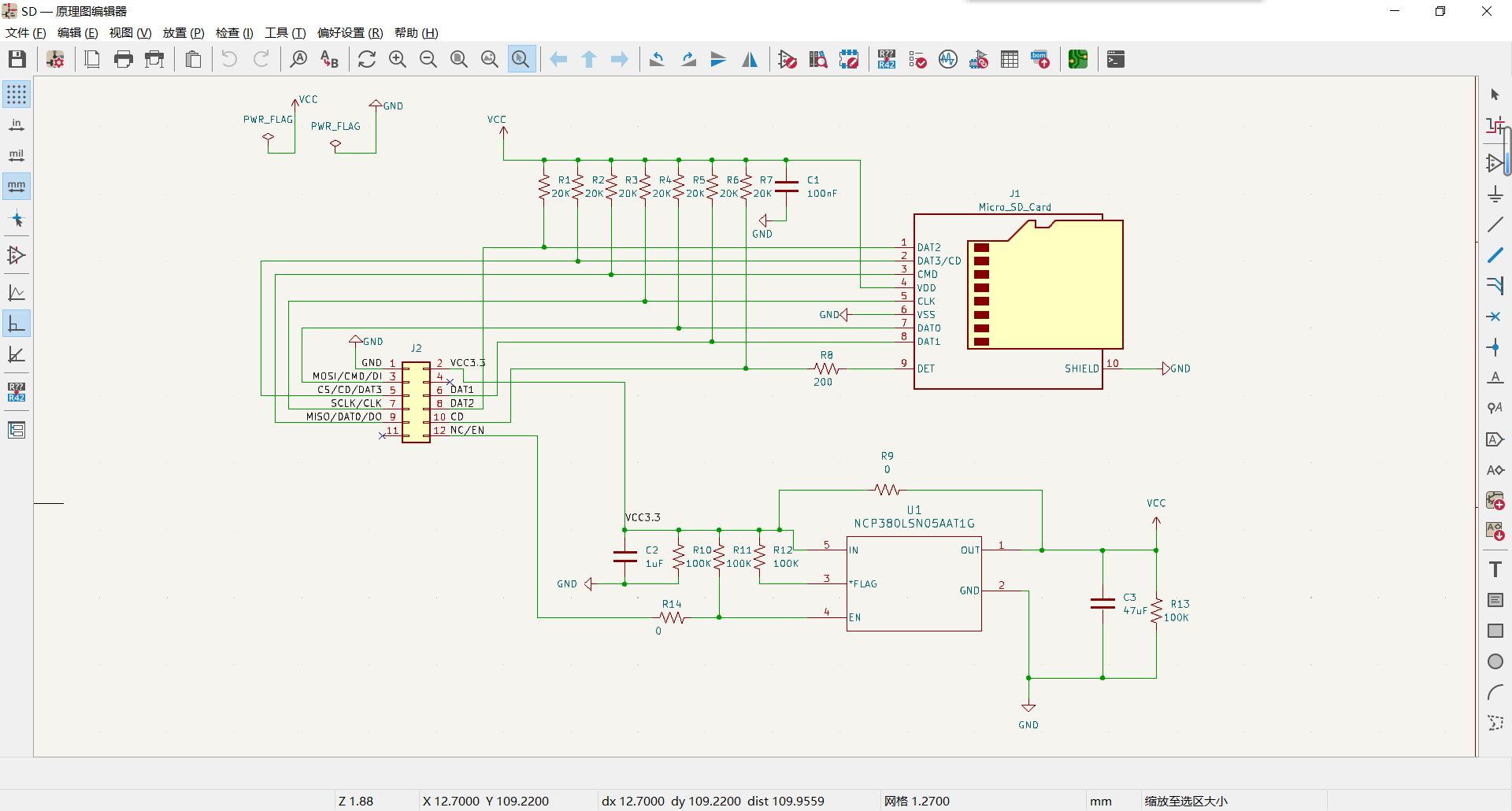Screen dimensions: 1512x811
Task: Click the Print schematic button
Action: click(124, 59)
